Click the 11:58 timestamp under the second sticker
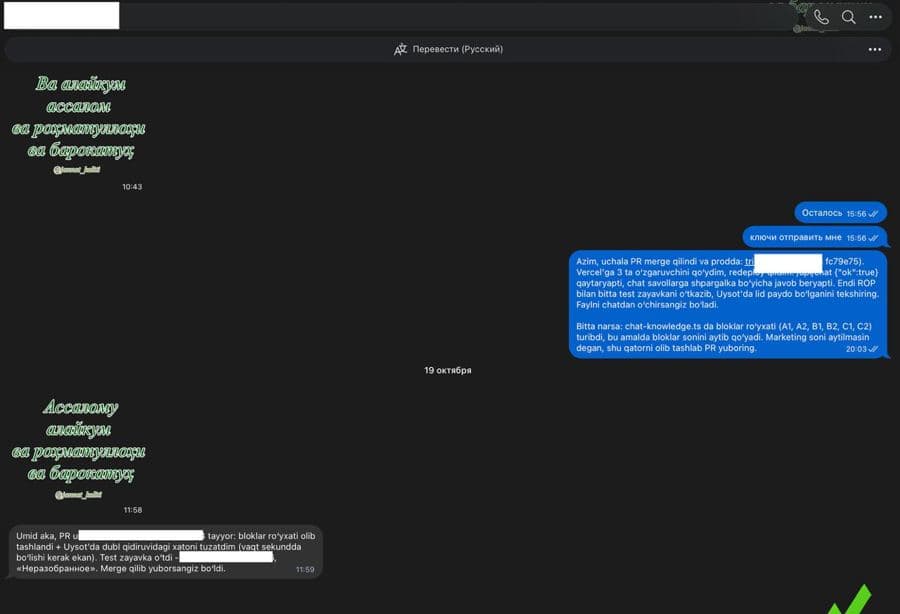The image size is (900, 614). [133, 510]
